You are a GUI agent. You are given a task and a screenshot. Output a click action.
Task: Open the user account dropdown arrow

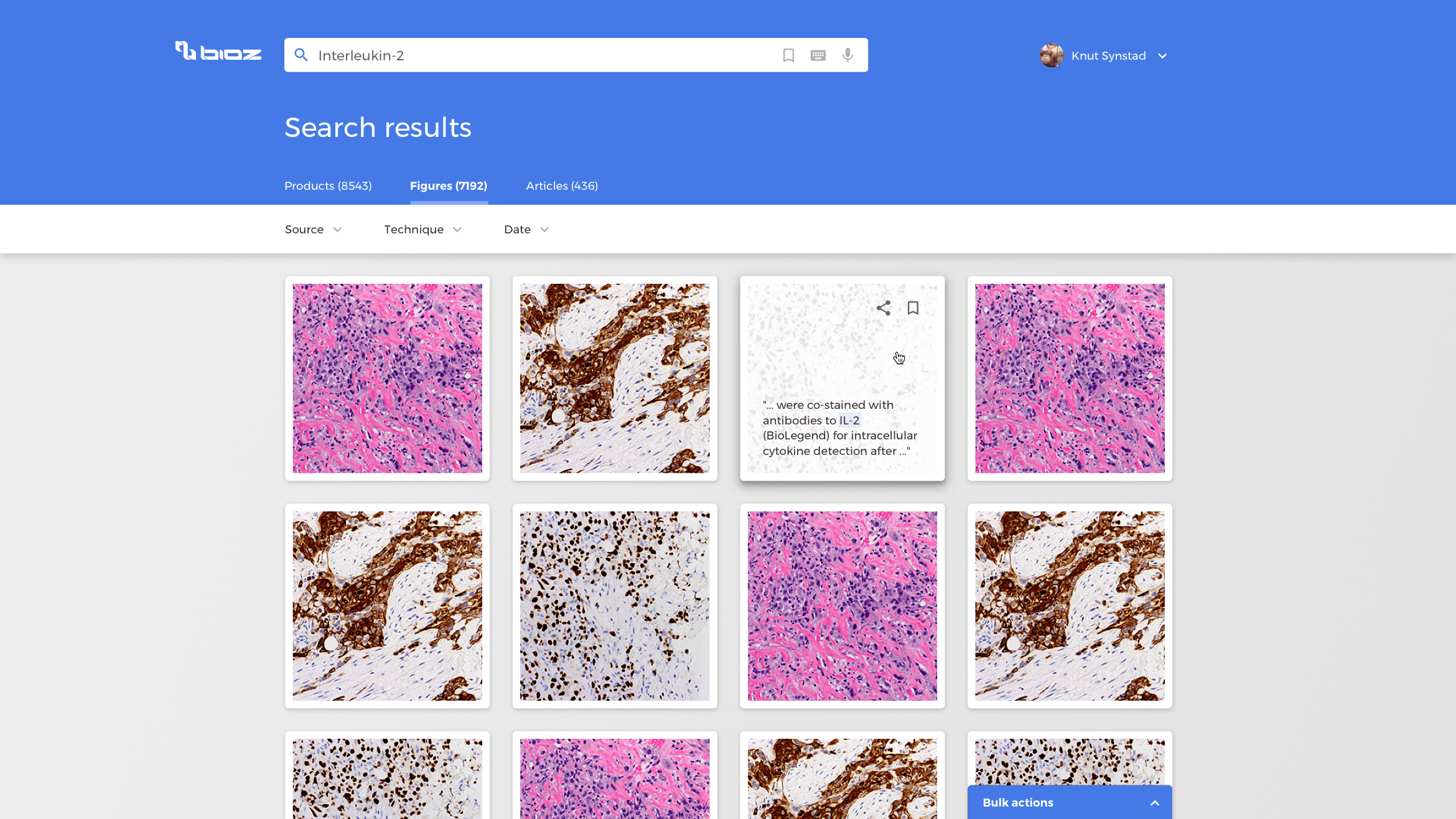click(1162, 56)
